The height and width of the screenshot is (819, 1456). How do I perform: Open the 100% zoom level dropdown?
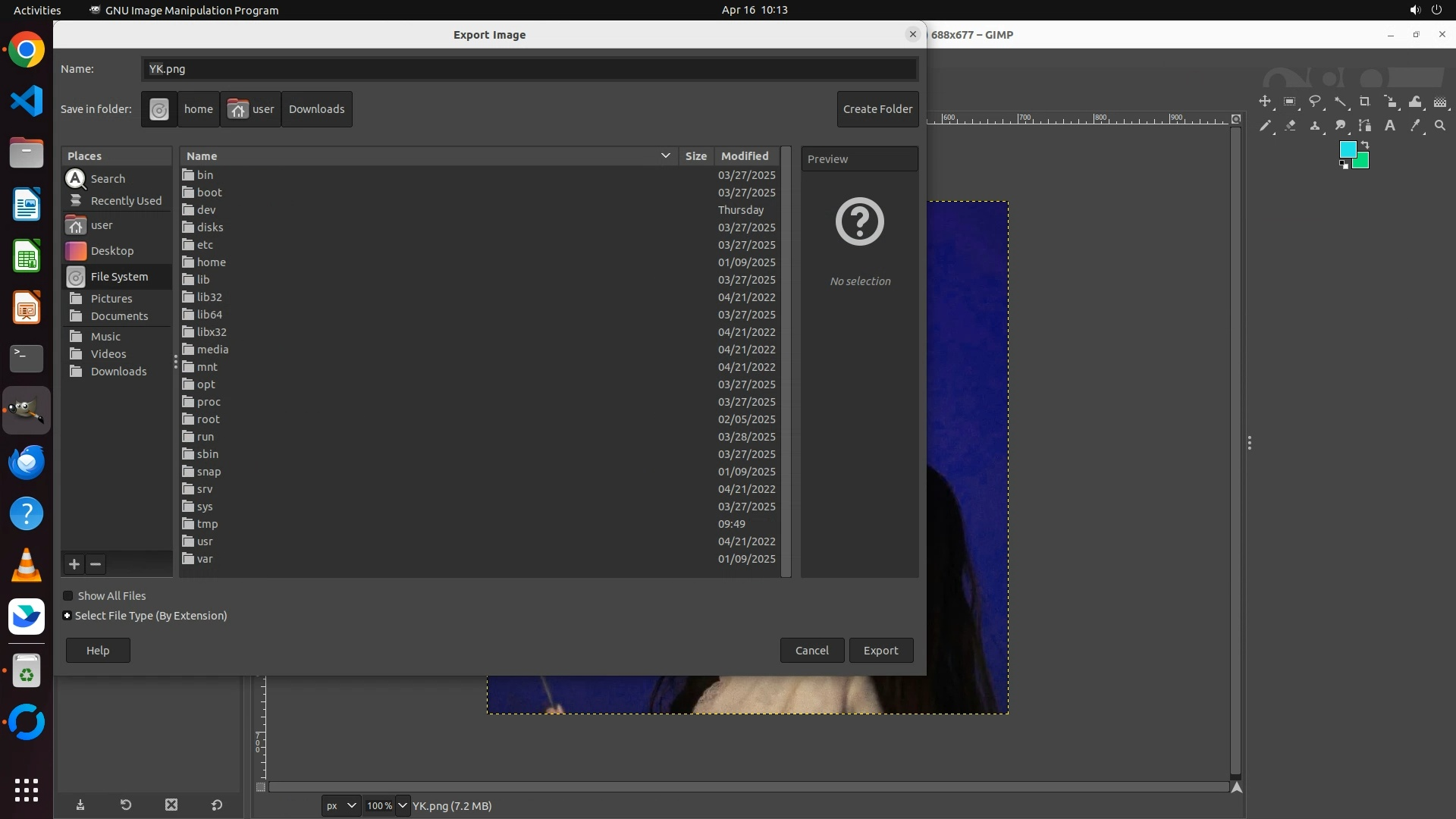(x=402, y=805)
